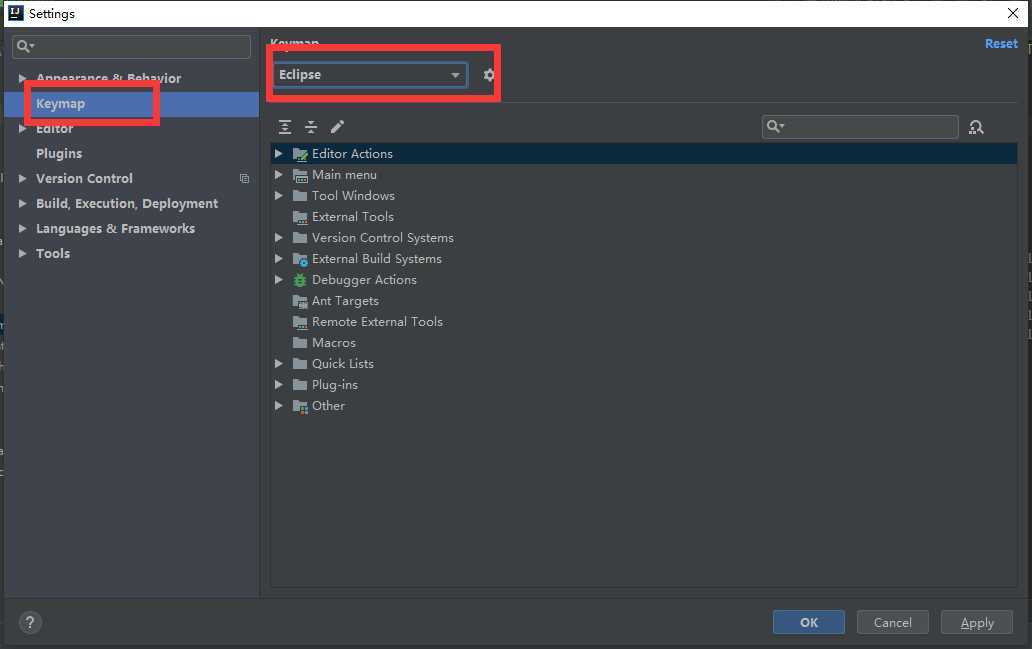Click the Collapse All icon in keymap toolbar

coord(311,127)
